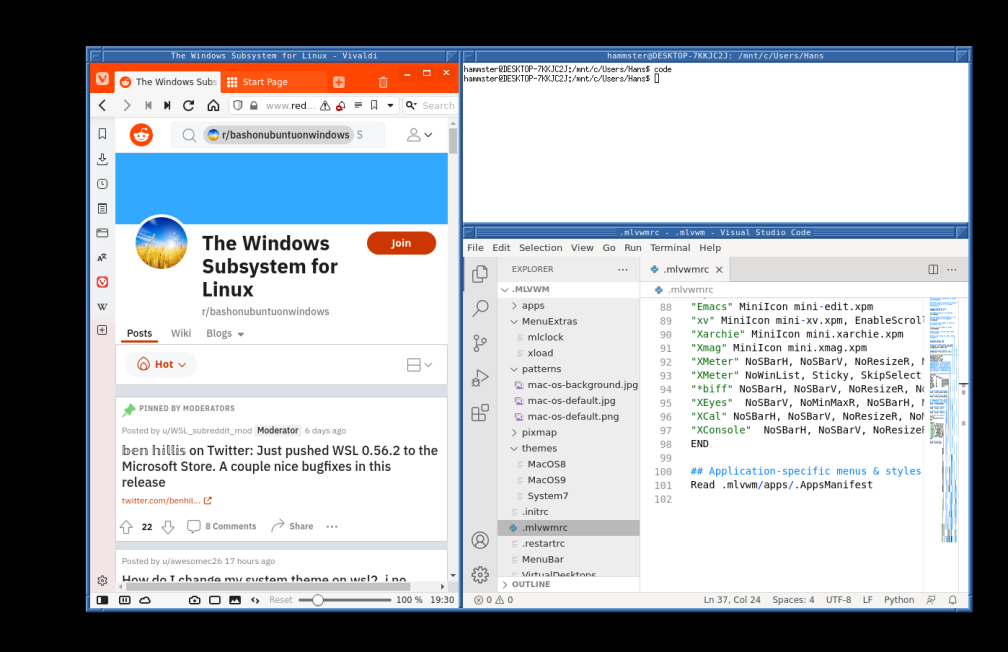Open Vivaldi Translate side panel
The height and width of the screenshot is (652, 1008).
[102, 257]
